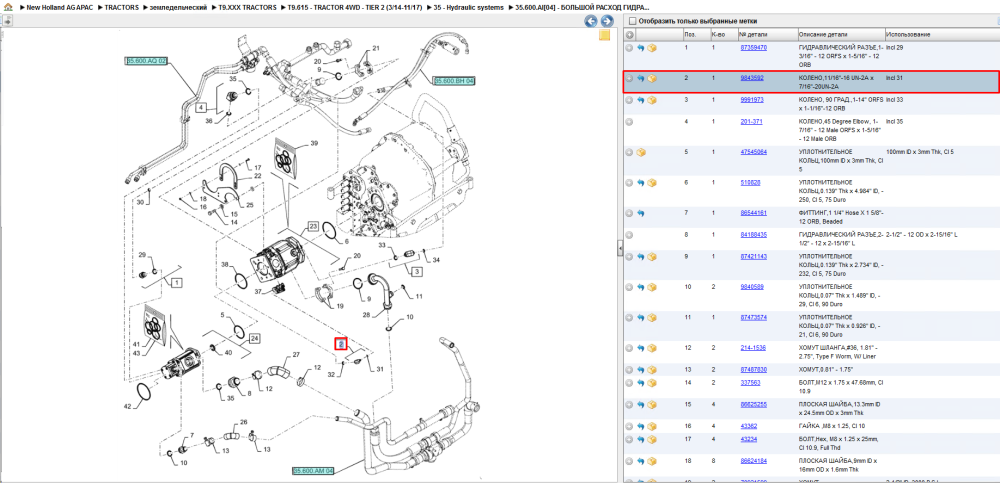Click blue arrow icon for part 43234
This screenshot has height=483, width=1000.
[x=640, y=439]
